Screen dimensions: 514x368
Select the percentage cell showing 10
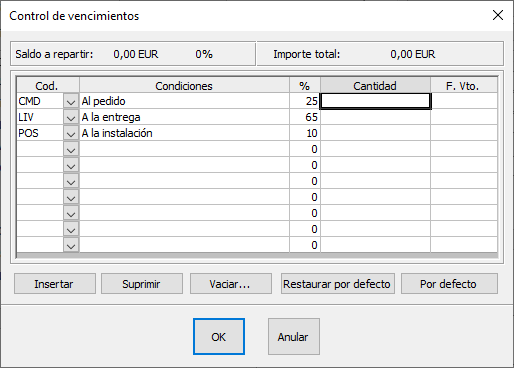pyautogui.click(x=305, y=133)
